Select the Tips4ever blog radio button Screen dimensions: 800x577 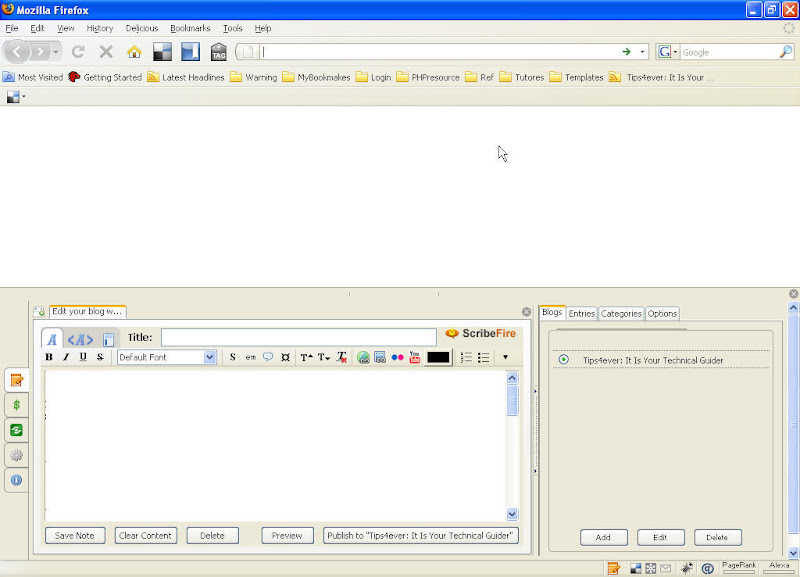pos(564,360)
